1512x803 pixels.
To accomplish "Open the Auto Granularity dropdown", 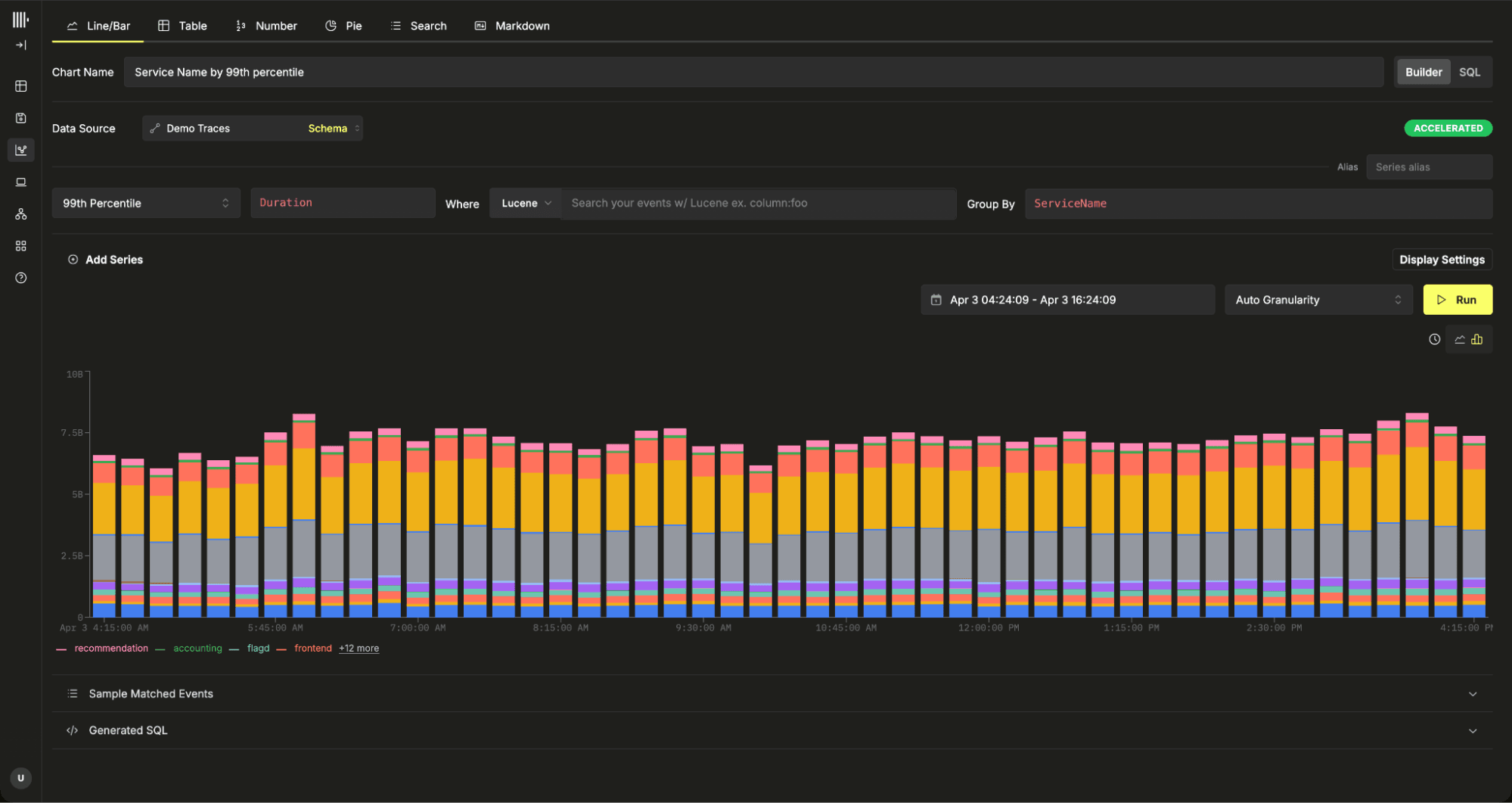I will coord(1318,300).
